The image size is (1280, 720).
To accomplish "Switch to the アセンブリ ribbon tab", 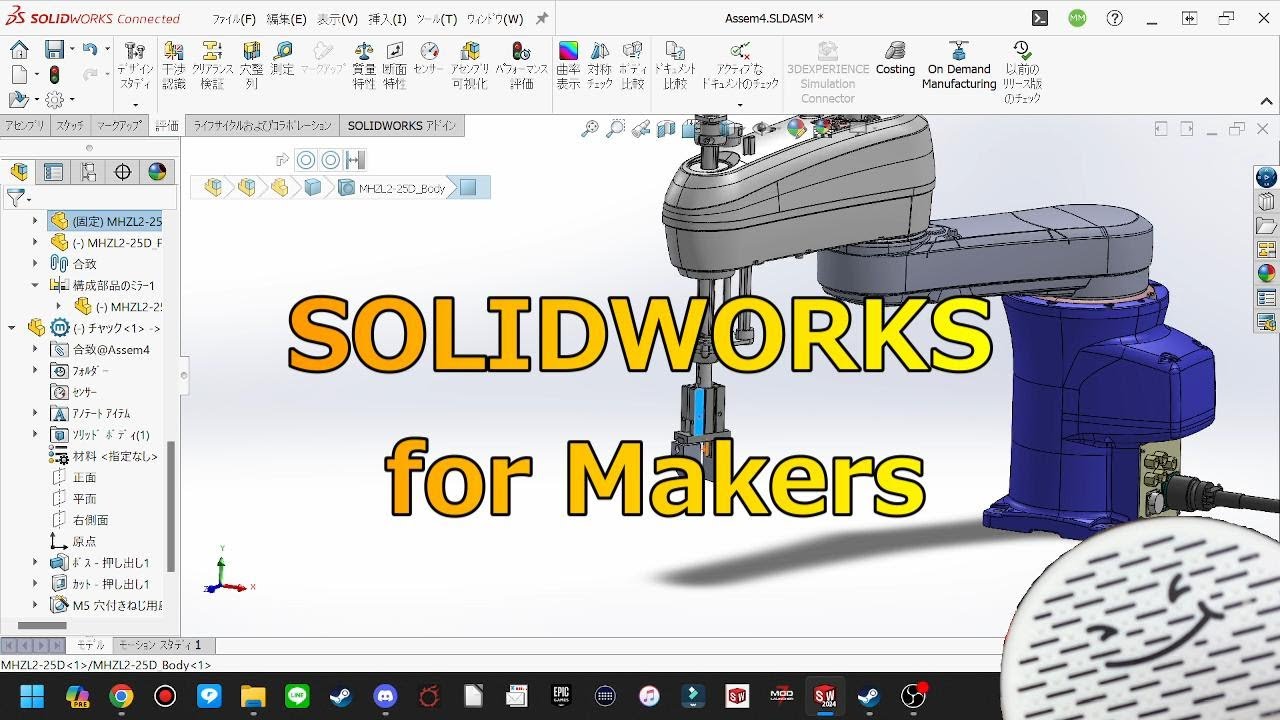I will coord(24,126).
